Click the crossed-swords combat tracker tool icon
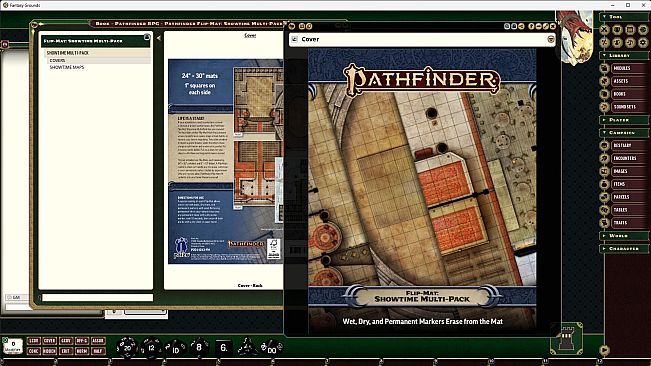This screenshot has width=651, height=366. point(604,29)
